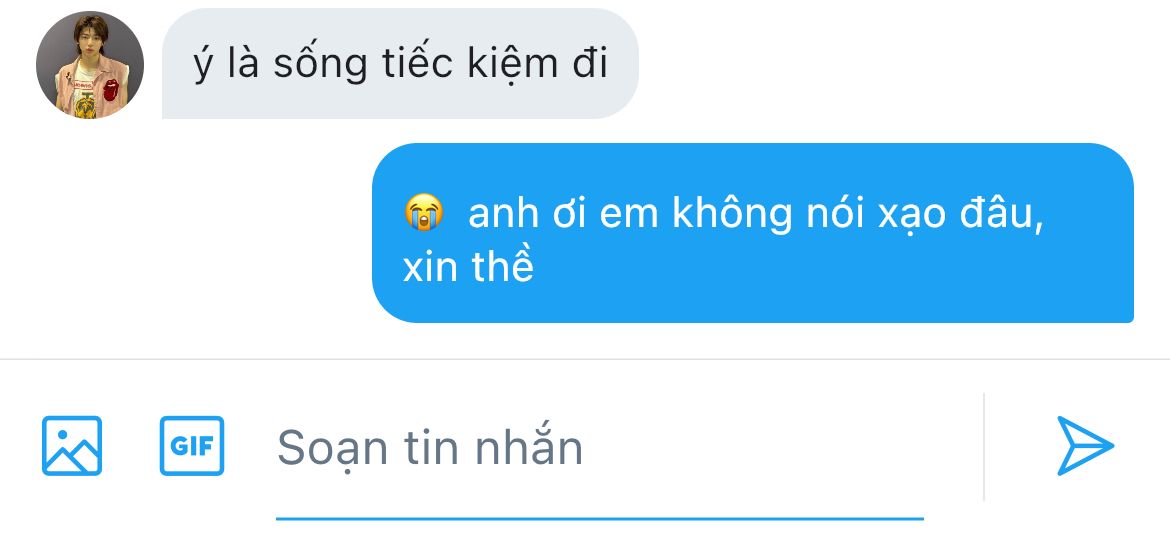Open the photo attachment picker icon

(72, 446)
